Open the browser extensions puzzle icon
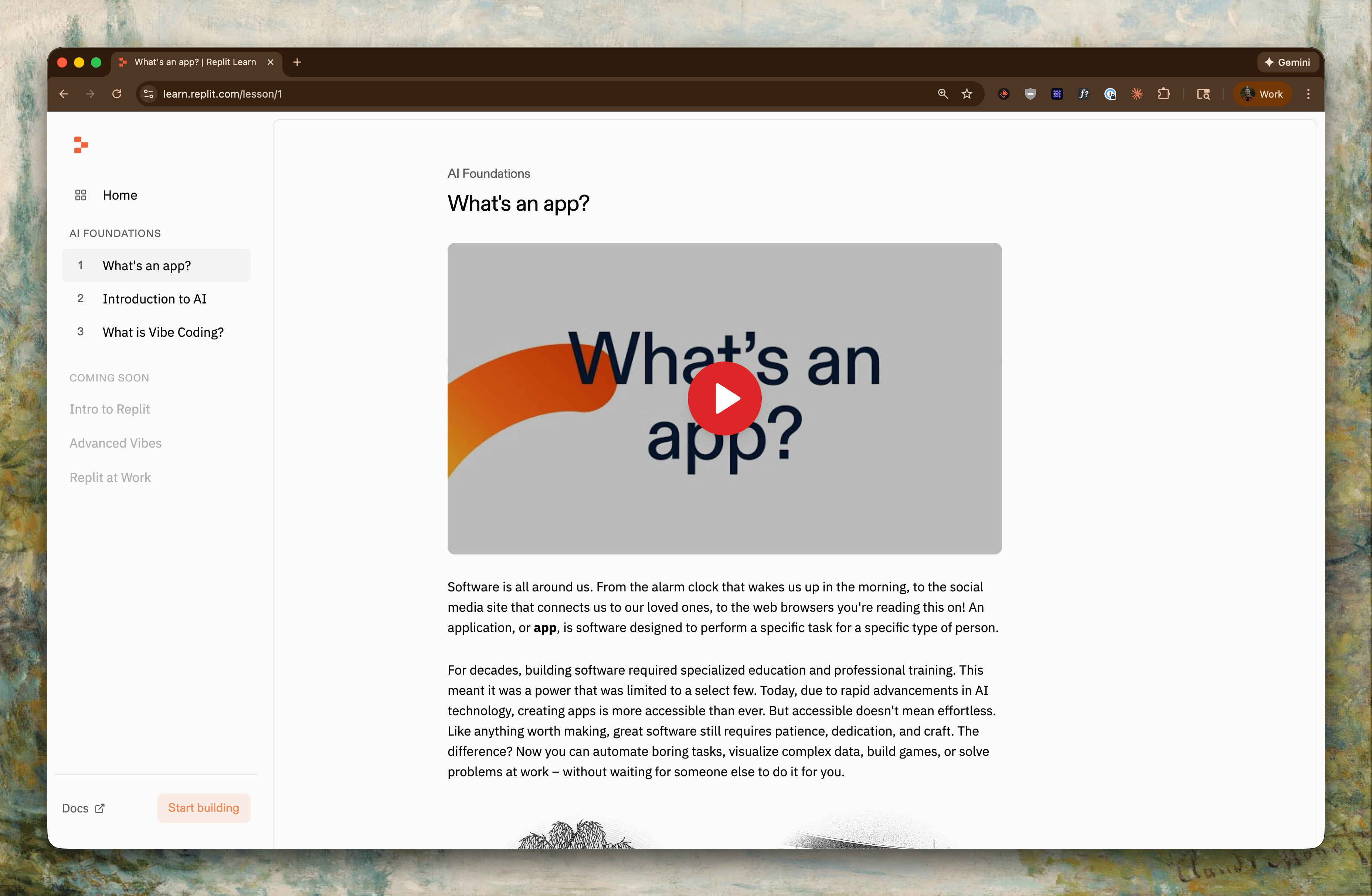The height and width of the screenshot is (896, 1372). click(1164, 94)
